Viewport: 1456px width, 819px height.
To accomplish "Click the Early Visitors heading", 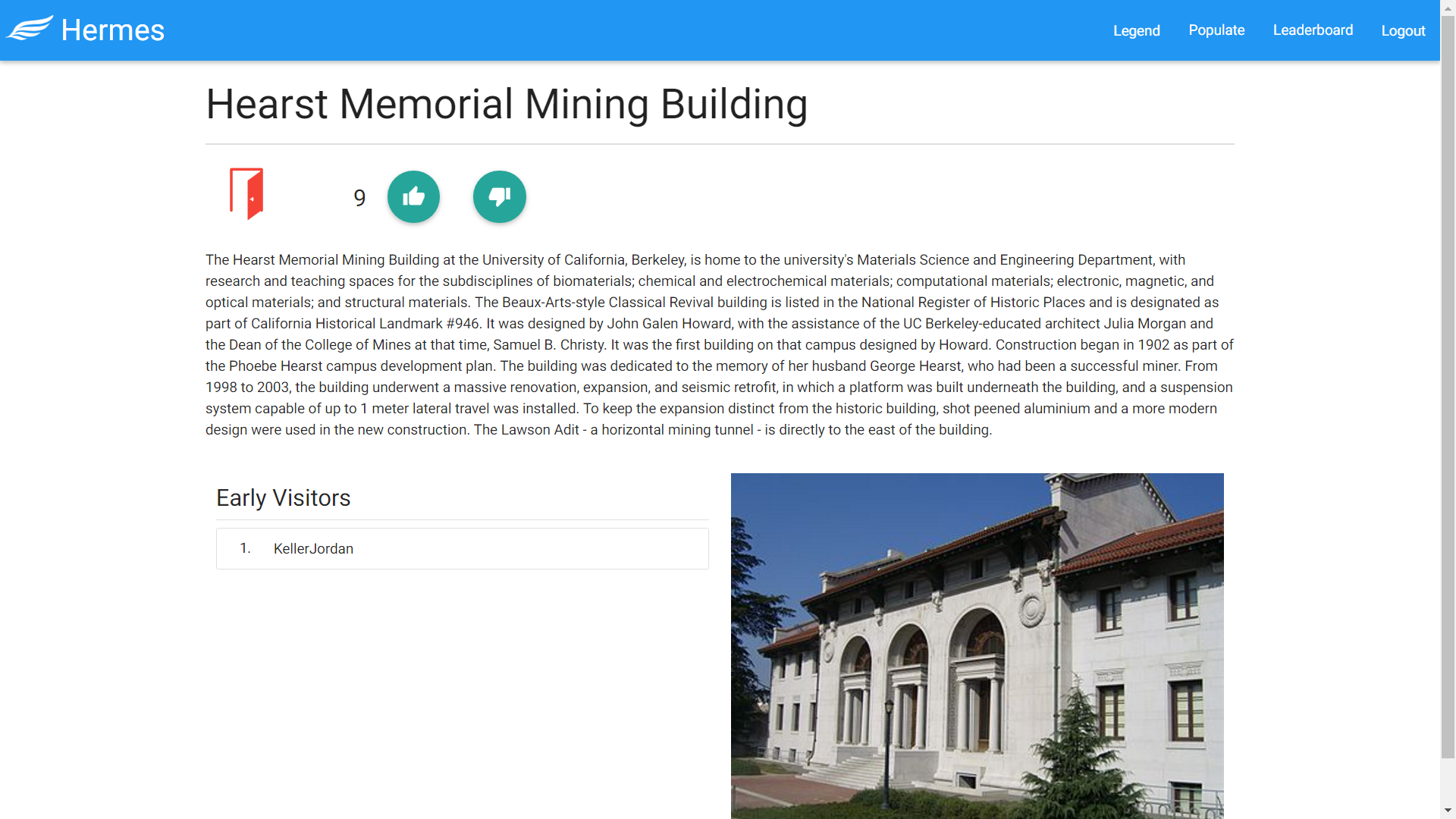I will coord(283,497).
